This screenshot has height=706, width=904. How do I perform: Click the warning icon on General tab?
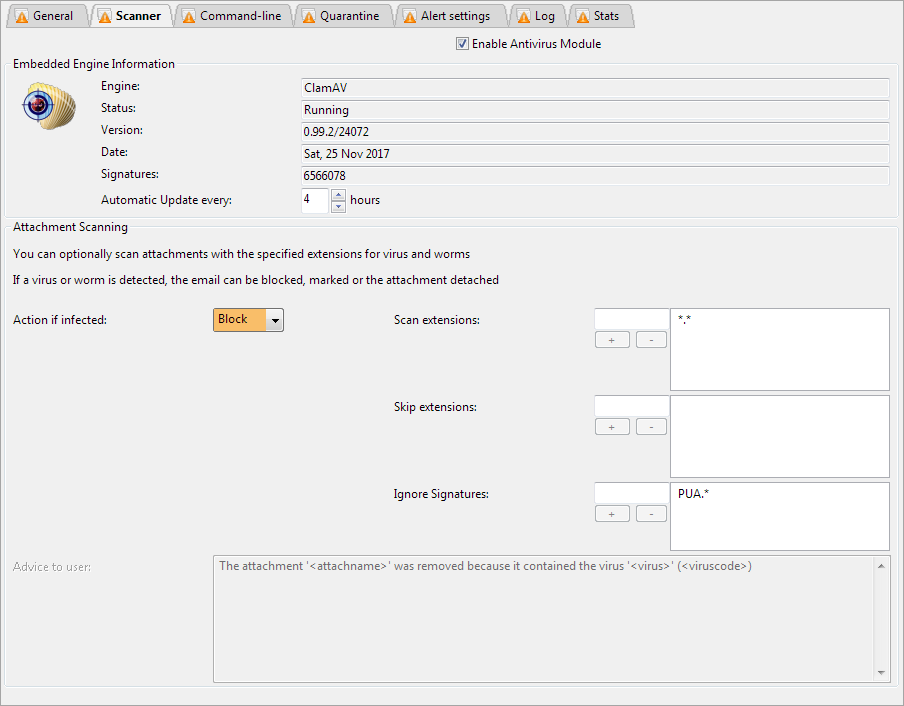click(x=22, y=16)
